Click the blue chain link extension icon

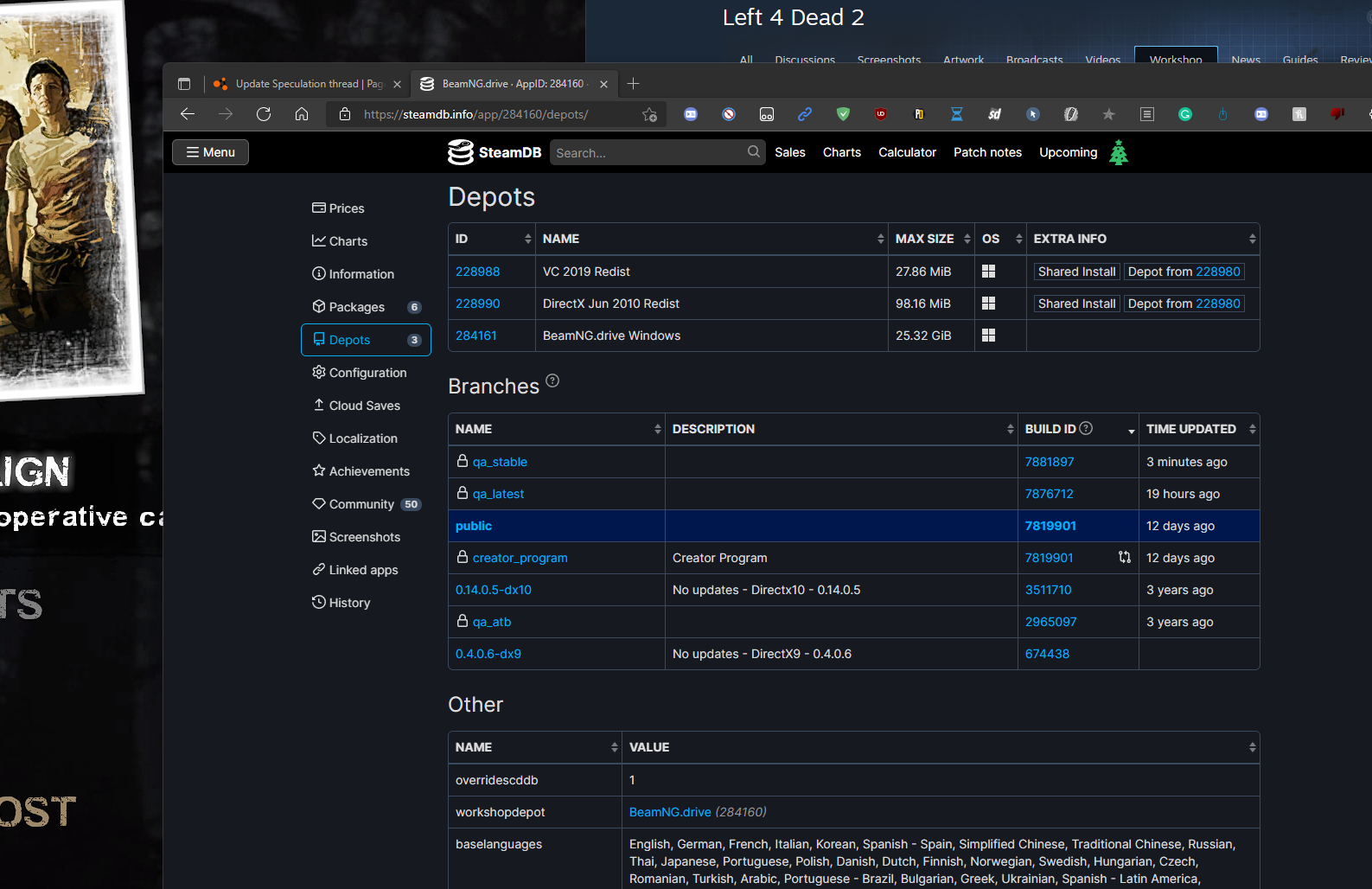coord(805,114)
